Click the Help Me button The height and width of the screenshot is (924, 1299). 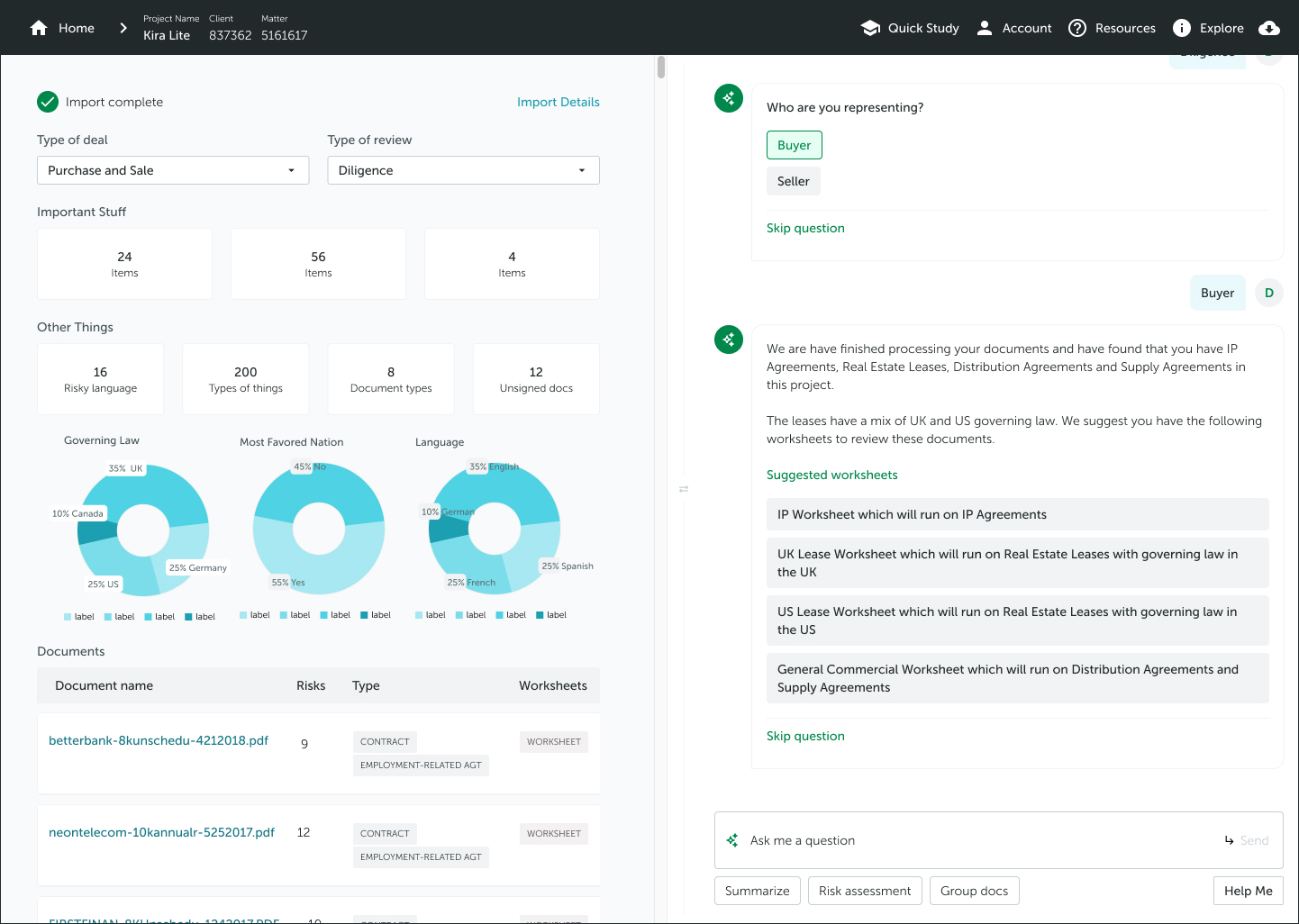(x=1249, y=891)
